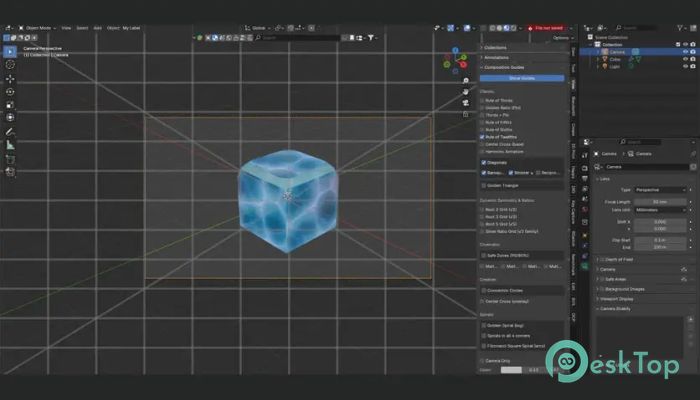Select solid viewport shading icon
Image resolution: width=700 pixels, height=400 pixels.
point(499,28)
